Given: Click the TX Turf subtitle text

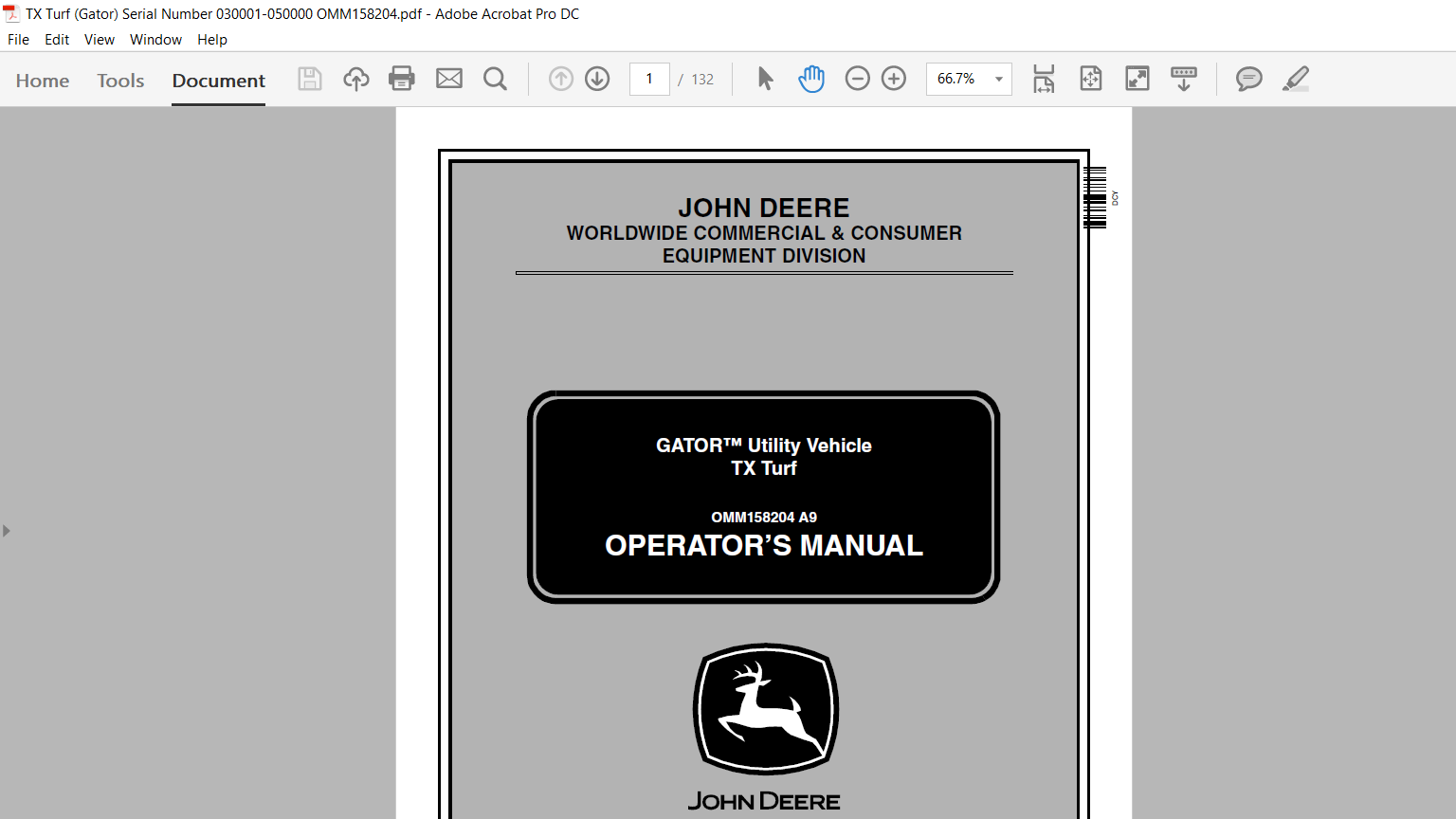Looking at the screenshot, I should (764, 468).
